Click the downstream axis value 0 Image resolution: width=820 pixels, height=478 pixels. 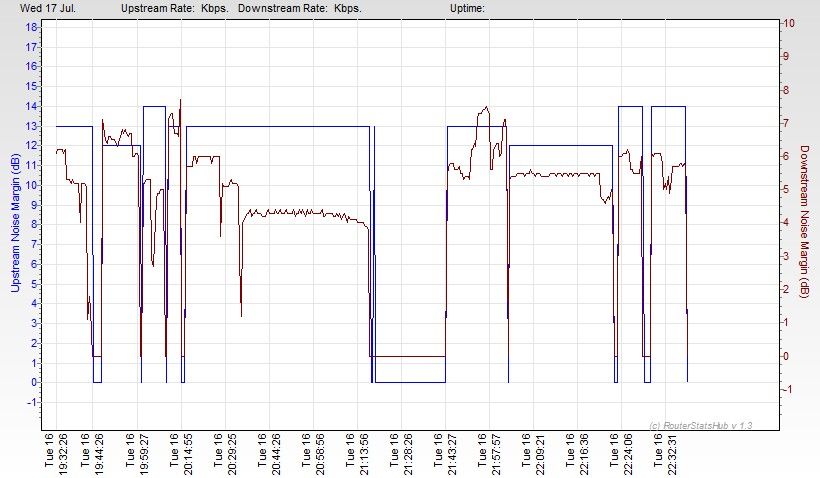tap(787, 356)
